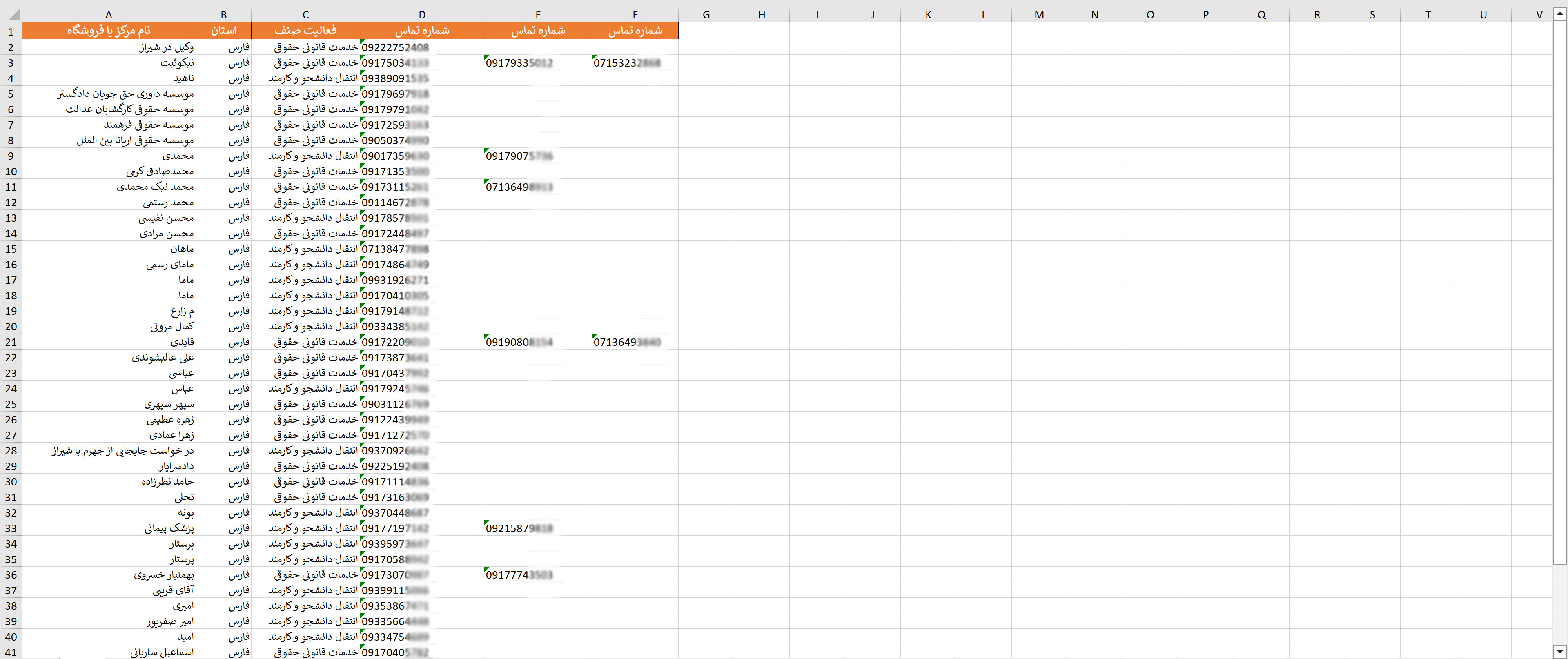Select the column F header
Viewport: 1568px width, 659px height.
635,15
